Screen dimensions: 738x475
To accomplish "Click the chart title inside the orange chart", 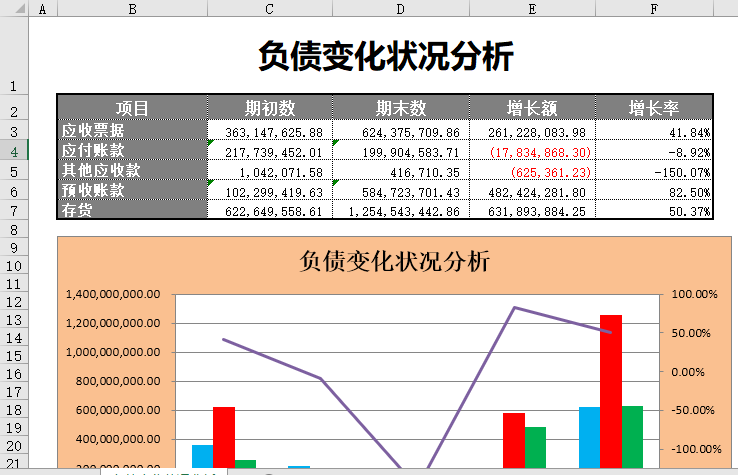I will coord(395,262).
